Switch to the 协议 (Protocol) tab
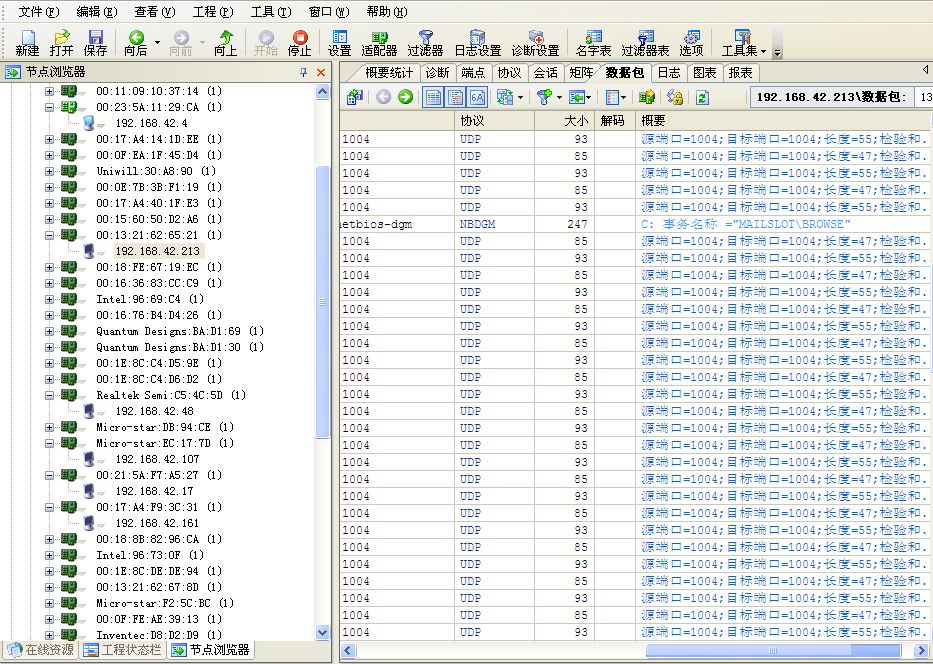 tap(509, 73)
